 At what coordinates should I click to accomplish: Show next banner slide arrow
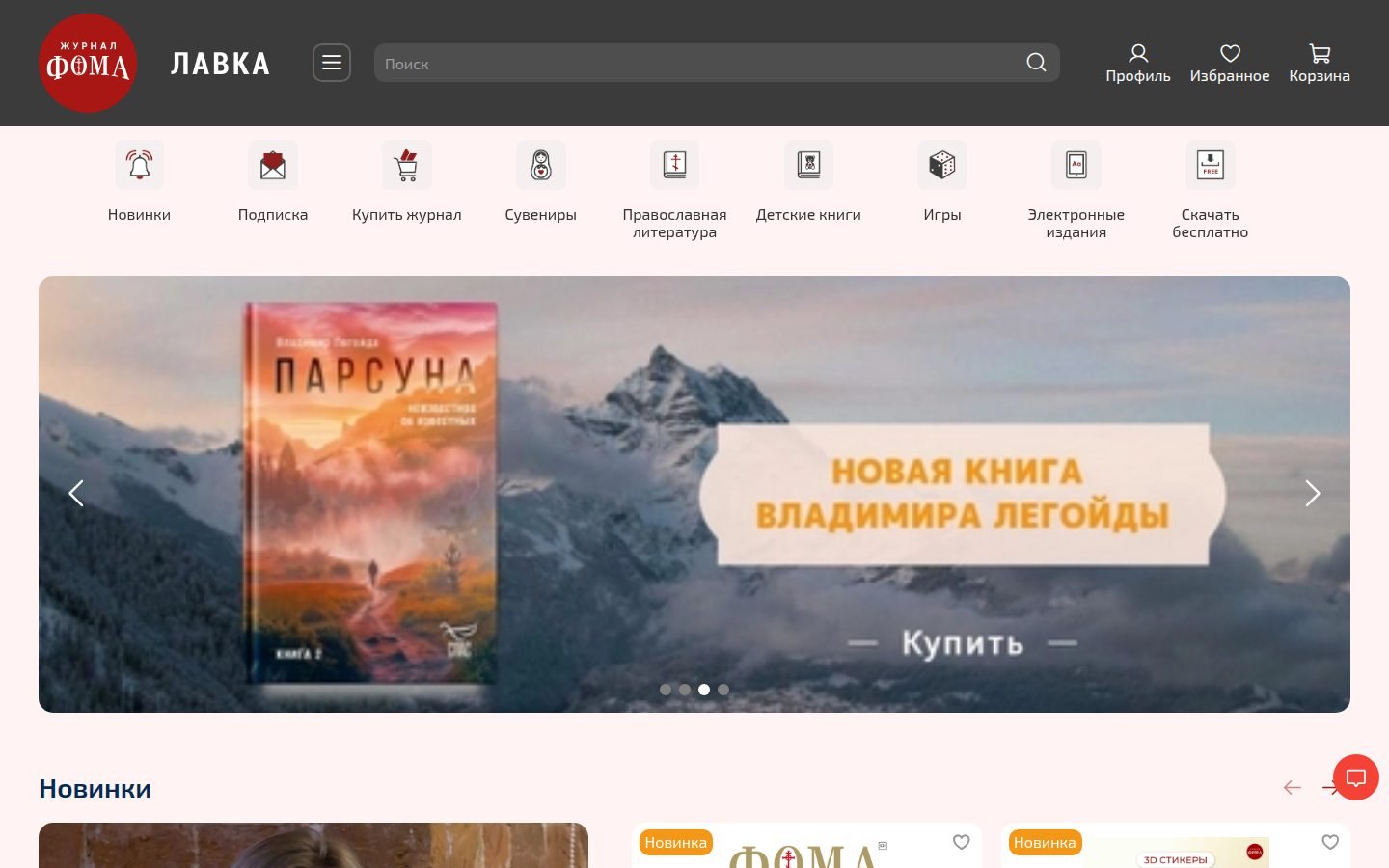pos(1313,494)
